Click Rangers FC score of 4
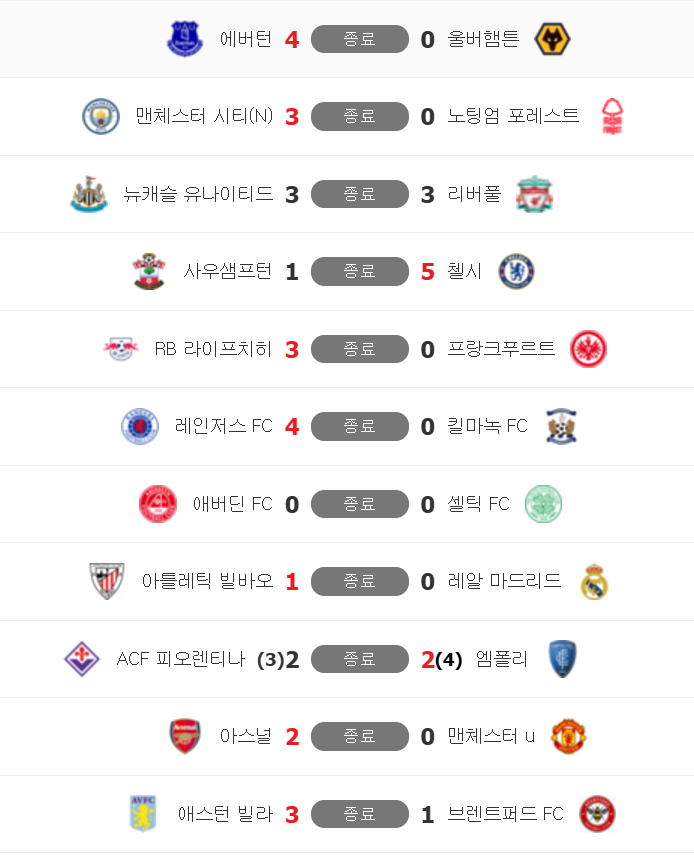This screenshot has height=861, width=694. [292, 427]
